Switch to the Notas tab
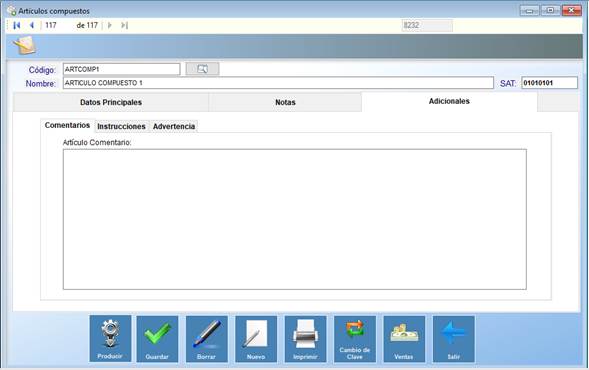Viewport: 589px width, 370px height. pos(285,102)
